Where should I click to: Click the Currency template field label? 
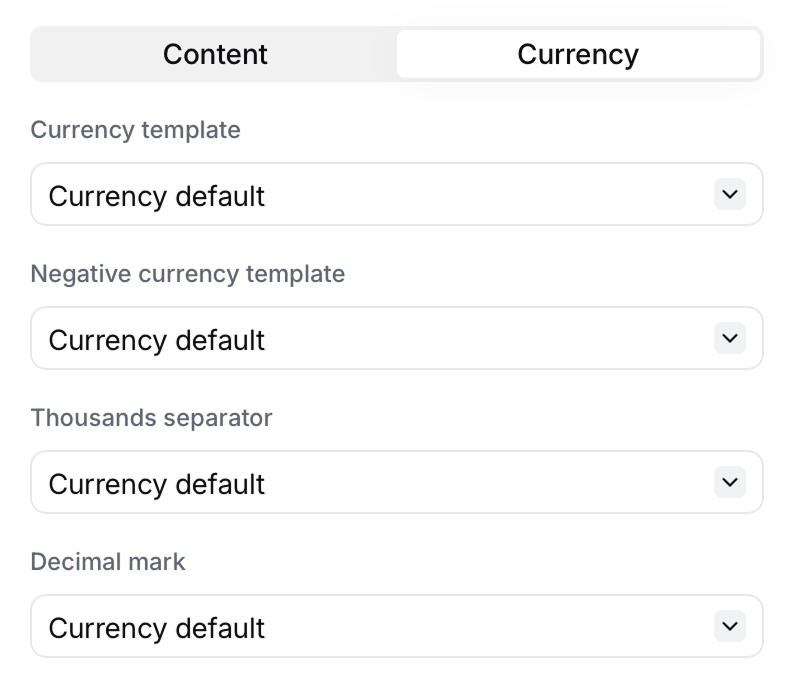point(136,130)
